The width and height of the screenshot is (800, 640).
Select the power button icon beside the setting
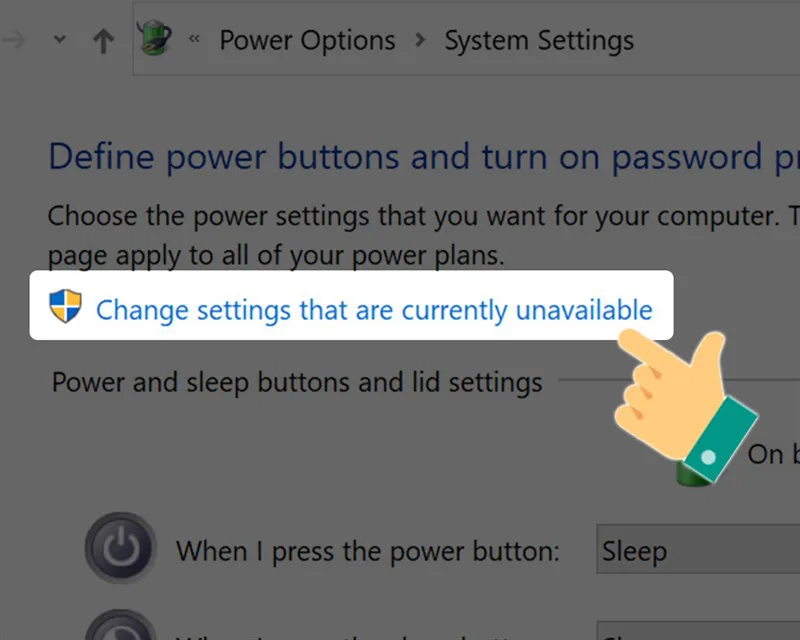[x=120, y=549]
